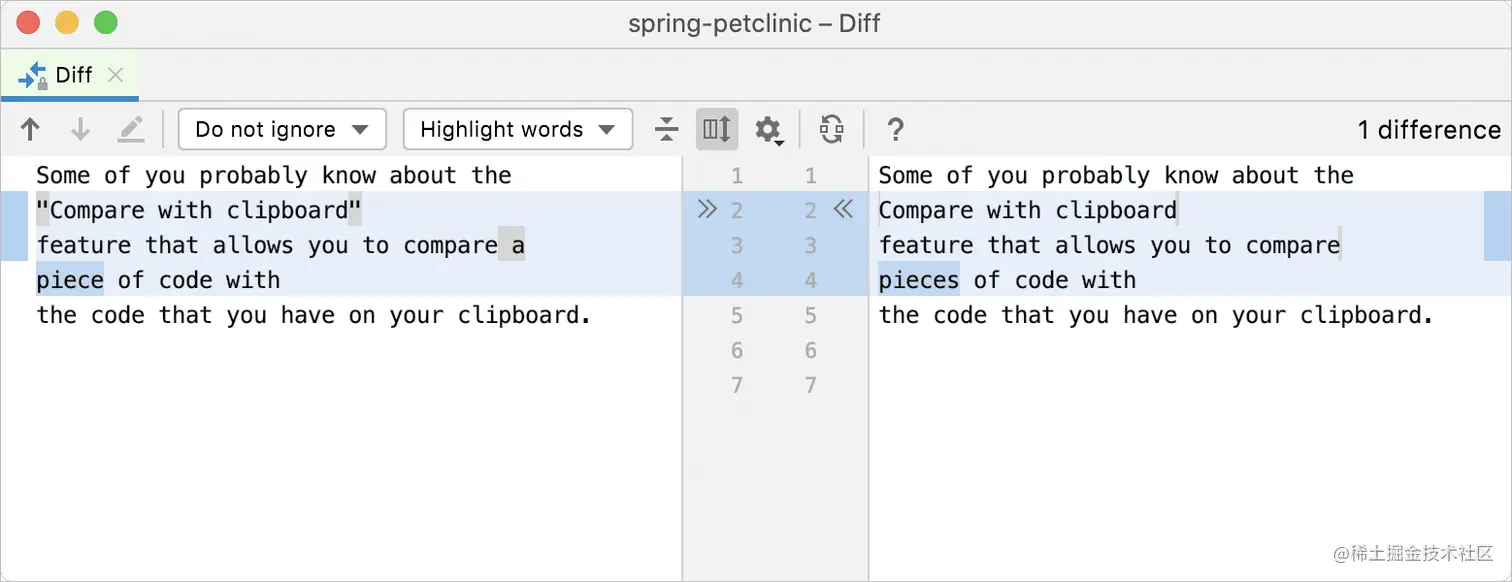Click the pencil edit source icon
The image size is (1512, 582).
[131, 129]
